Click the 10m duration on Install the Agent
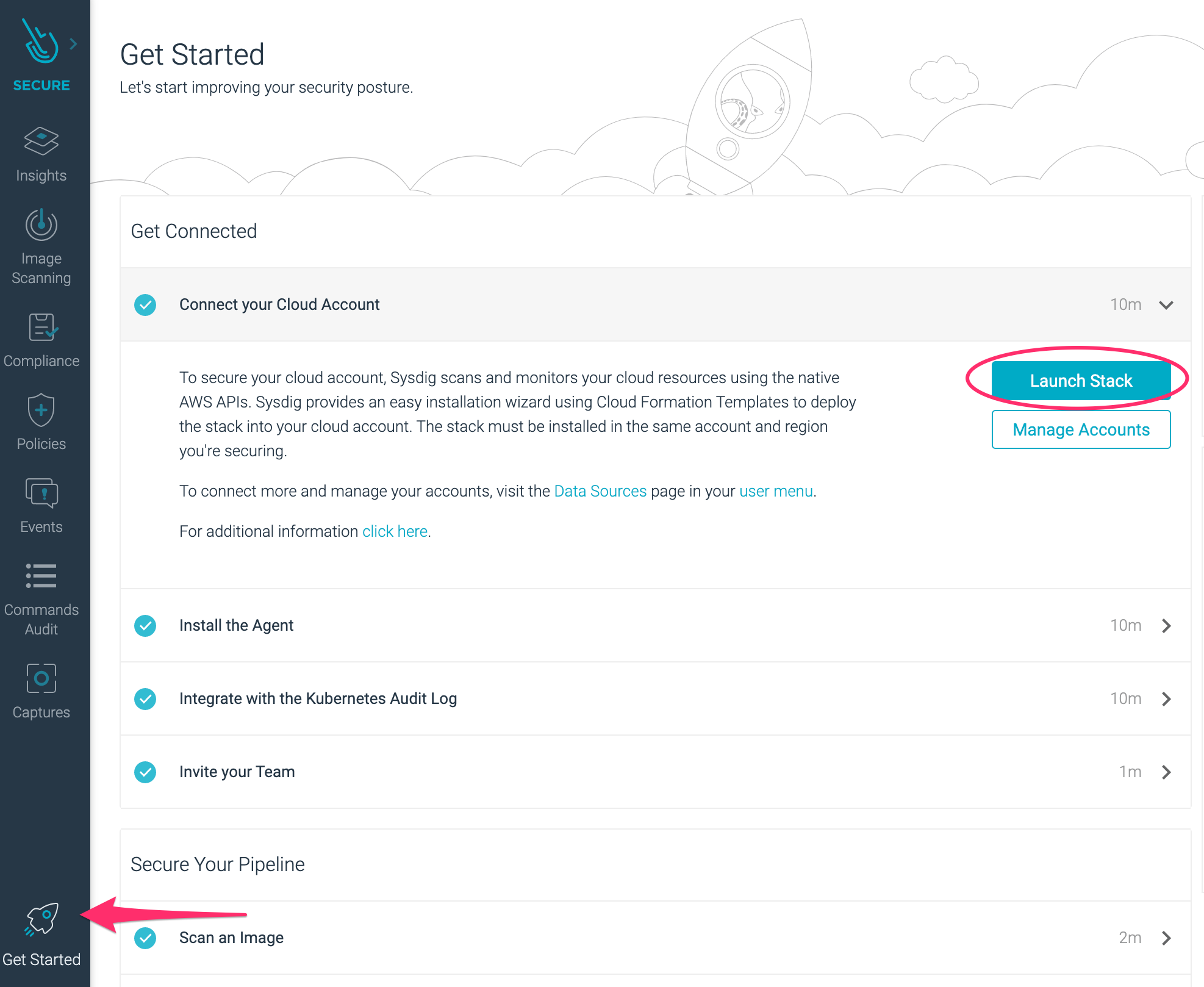 coord(1126,625)
